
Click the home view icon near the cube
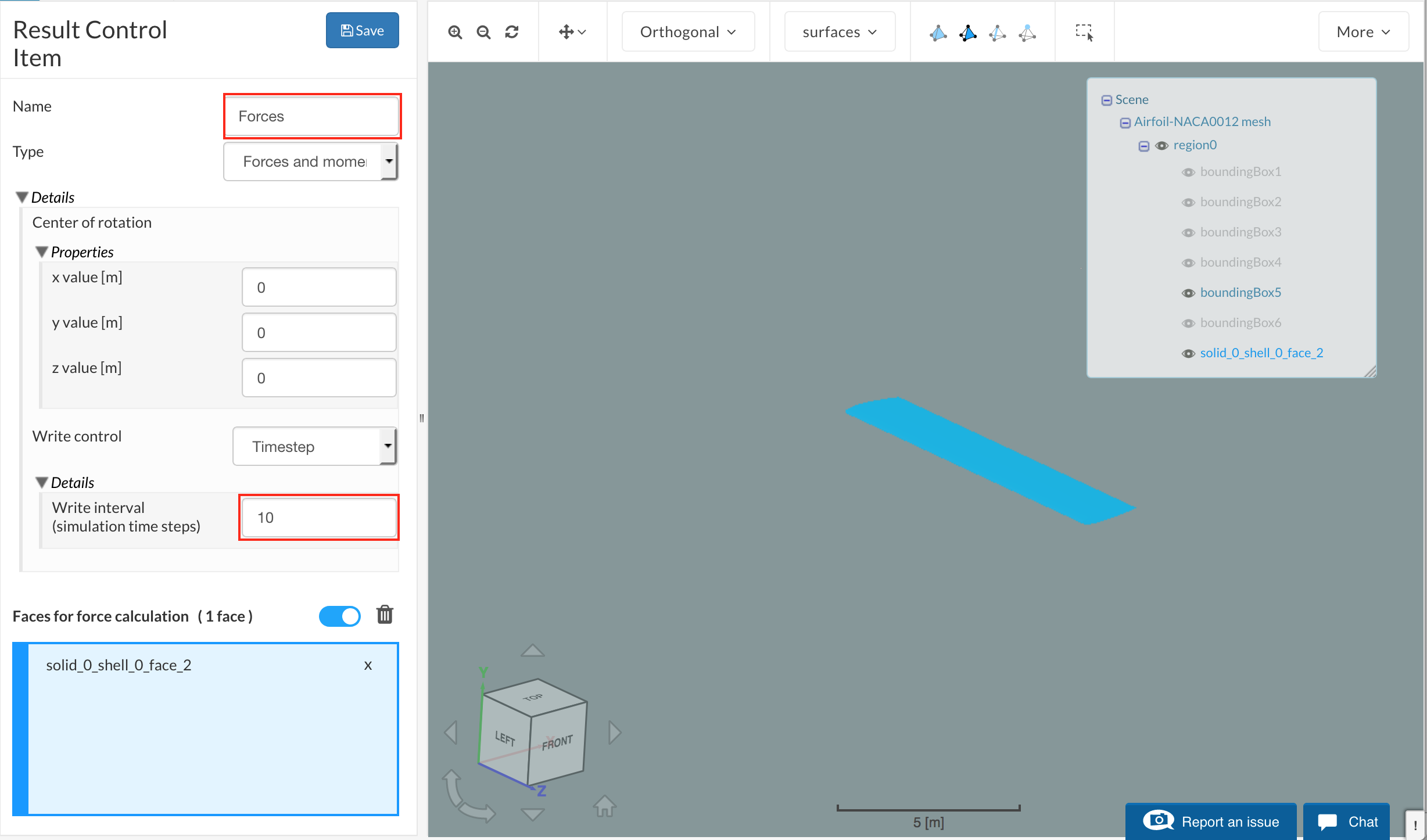point(604,806)
